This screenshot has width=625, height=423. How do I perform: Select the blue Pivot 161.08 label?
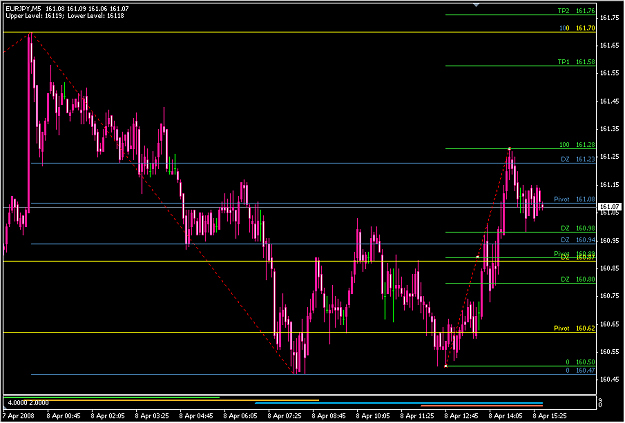pos(574,199)
